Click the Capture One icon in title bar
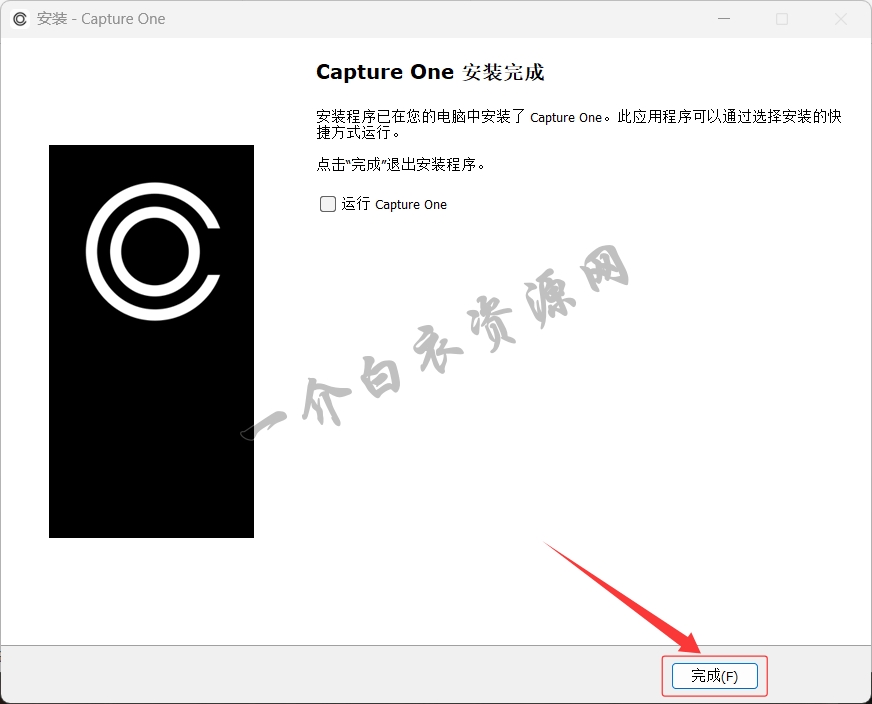 coord(20,19)
